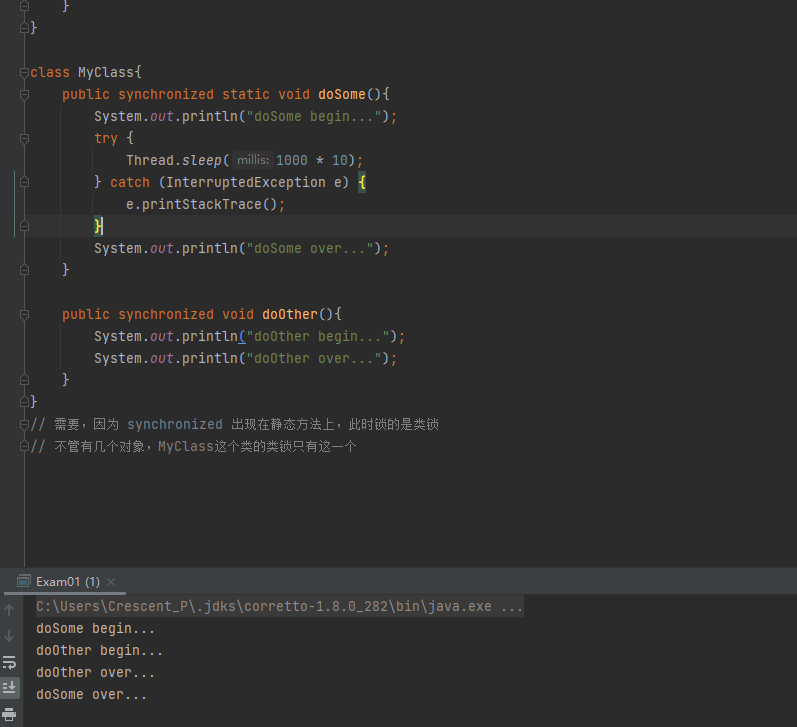Click the comment line starting with 不管有几个对象
Image resolution: width=797 pixels, height=727 pixels.
(x=193, y=446)
